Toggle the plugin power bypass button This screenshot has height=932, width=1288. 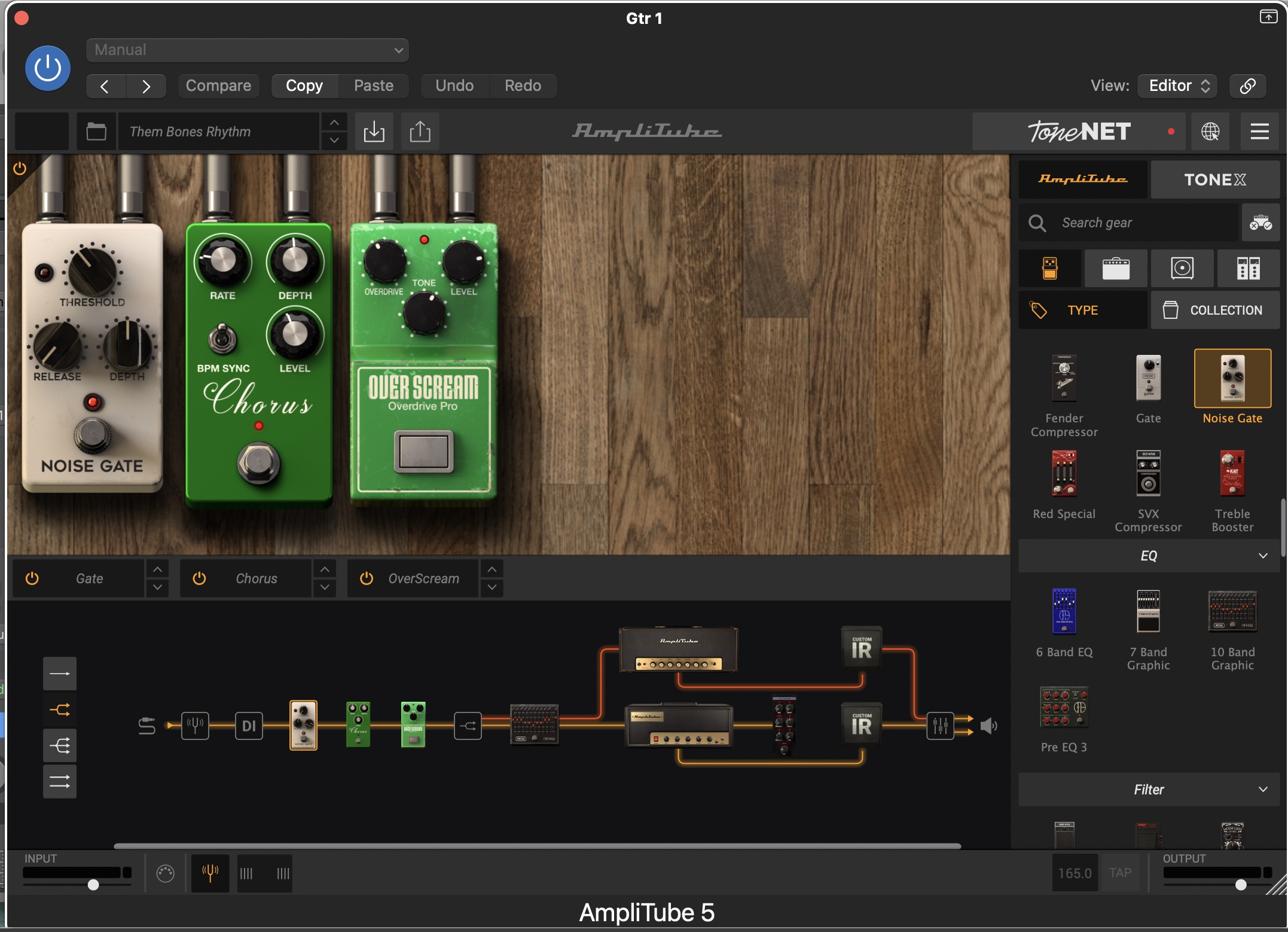pos(48,68)
